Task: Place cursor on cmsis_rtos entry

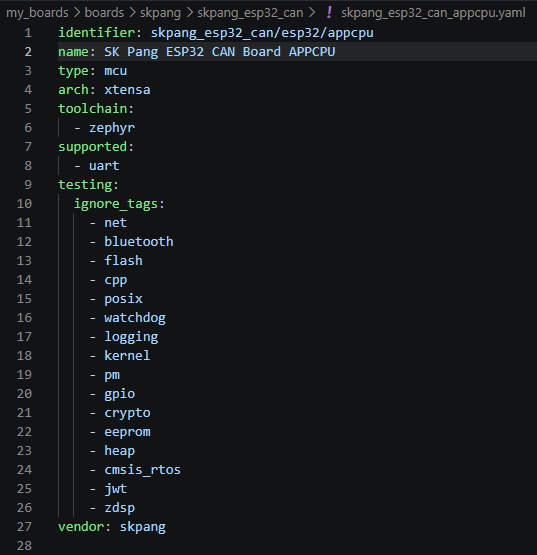Action: [142, 470]
